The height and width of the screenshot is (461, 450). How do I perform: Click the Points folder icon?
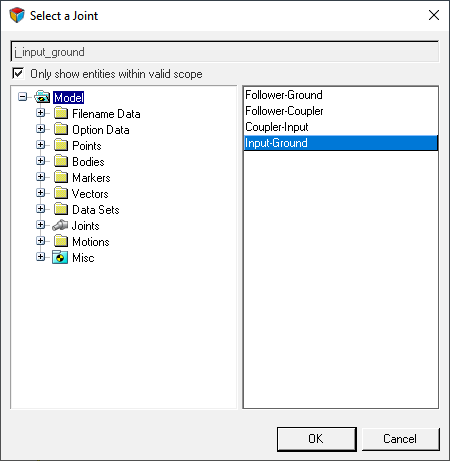click(x=61, y=146)
